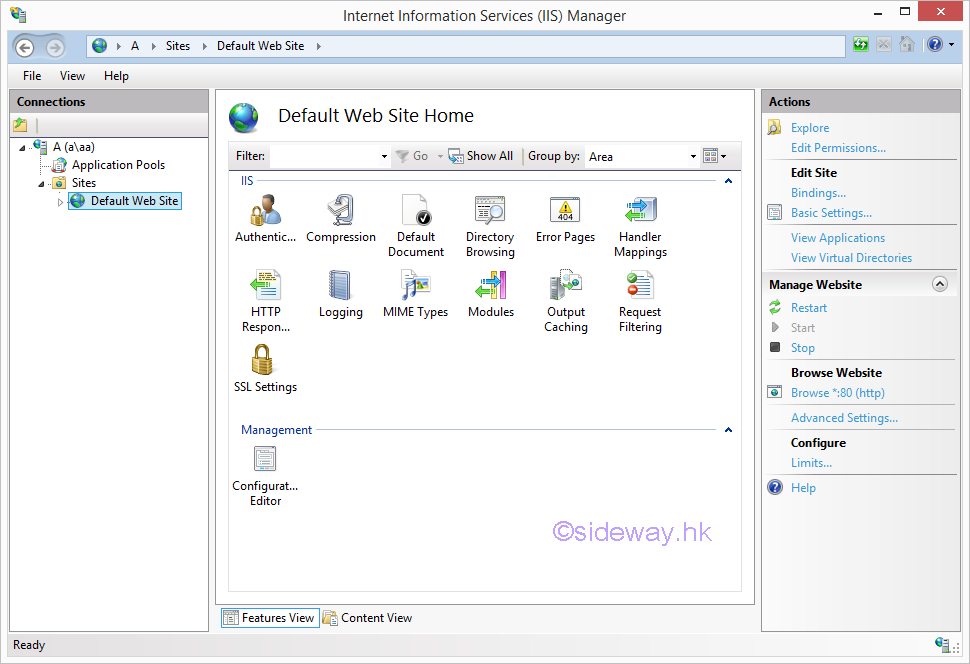Collapse the Manage Website actions section

(x=939, y=284)
